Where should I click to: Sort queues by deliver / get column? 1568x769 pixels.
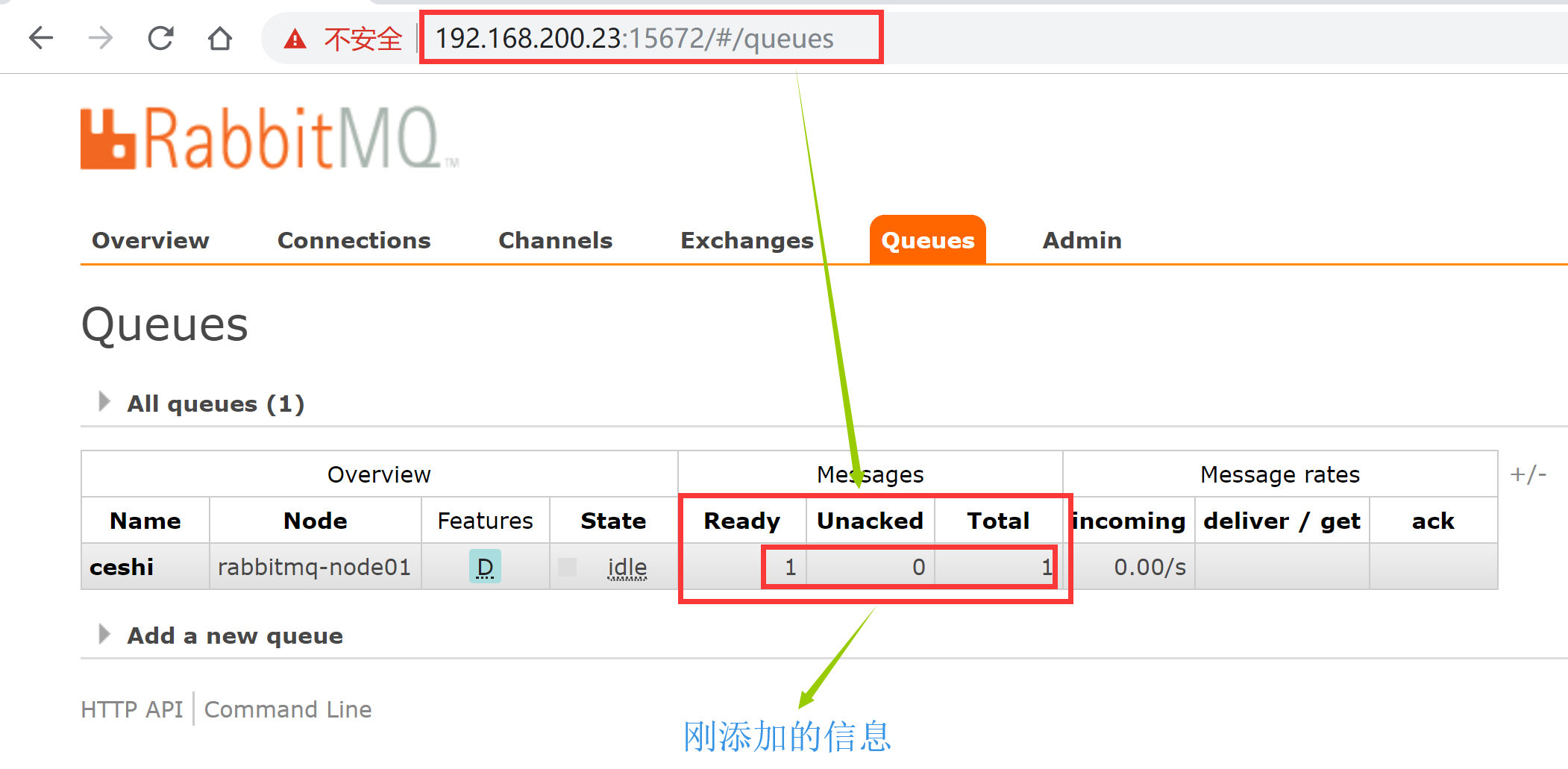point(1282,521)
